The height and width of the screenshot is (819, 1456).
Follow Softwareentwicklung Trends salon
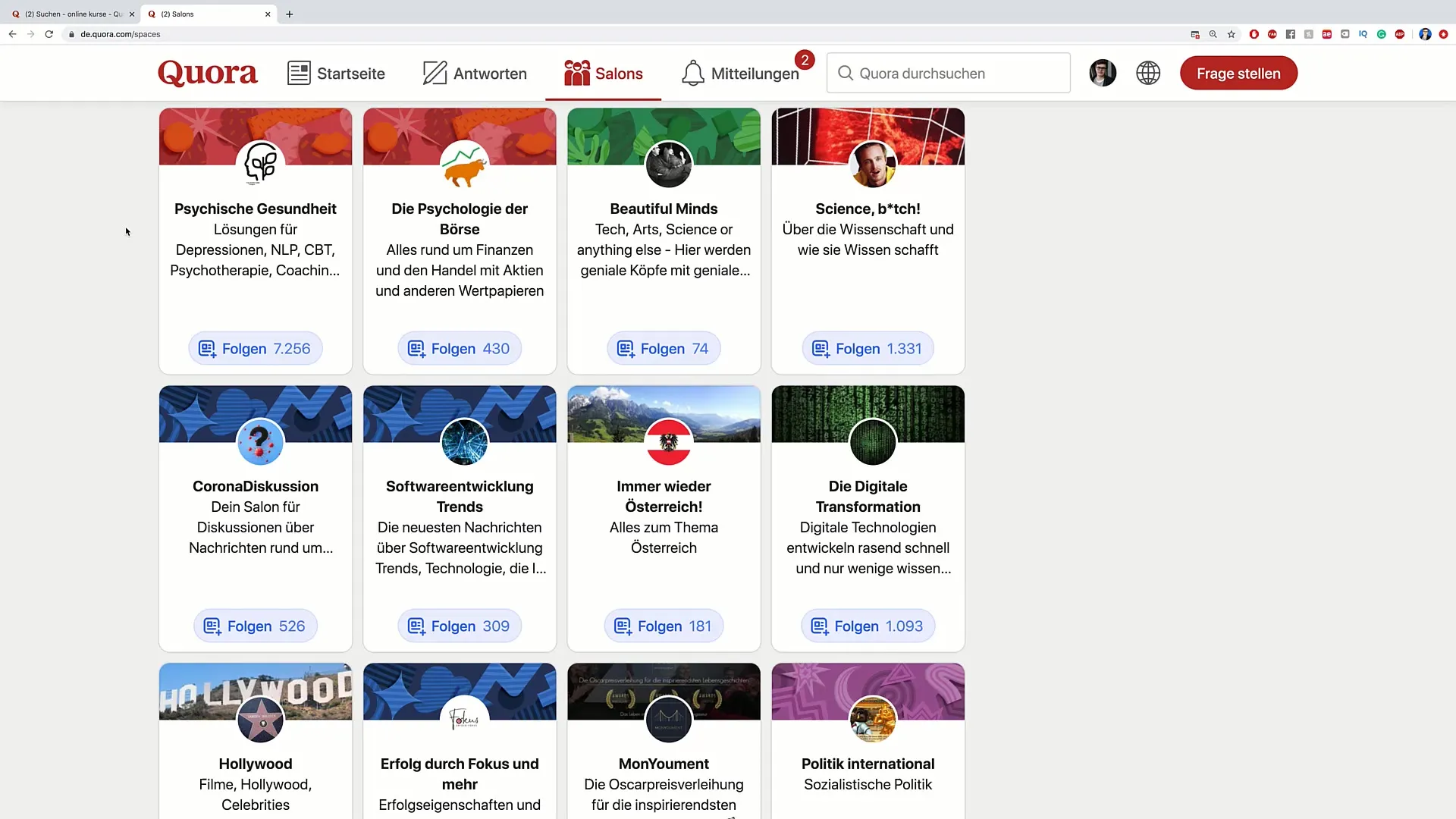[460, 626]
